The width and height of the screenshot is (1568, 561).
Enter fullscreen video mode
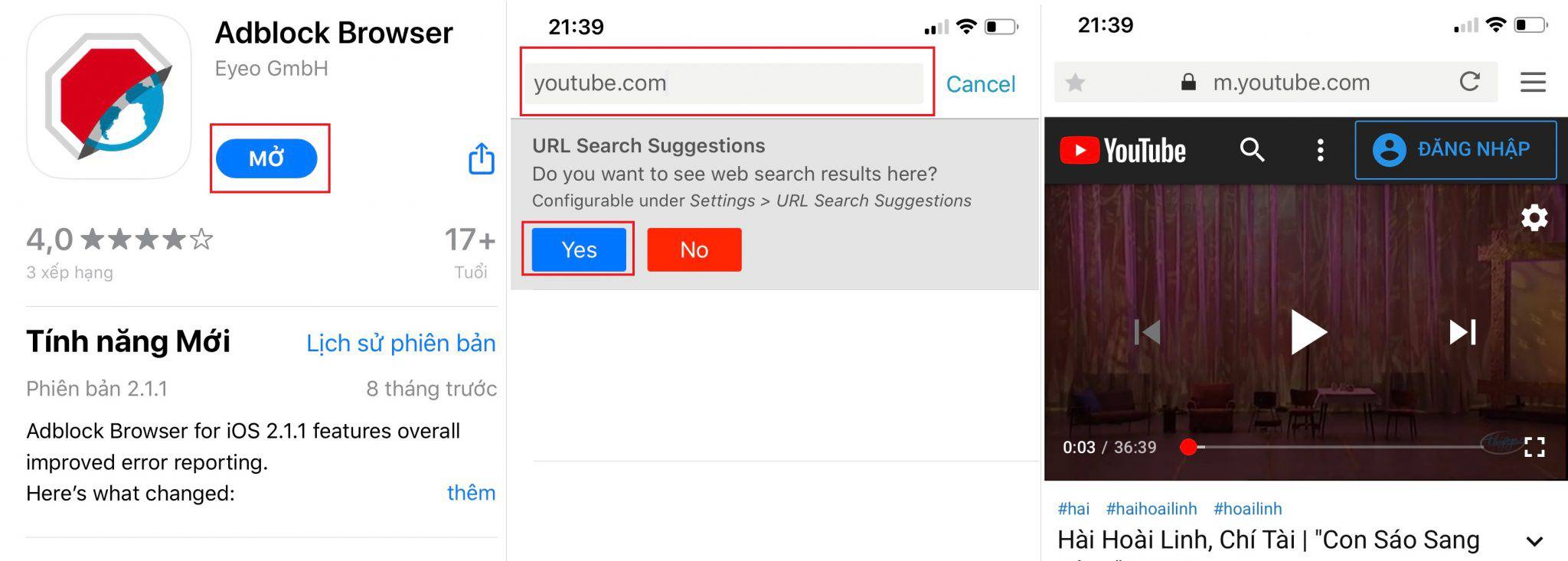click(x=1534, y=447)
